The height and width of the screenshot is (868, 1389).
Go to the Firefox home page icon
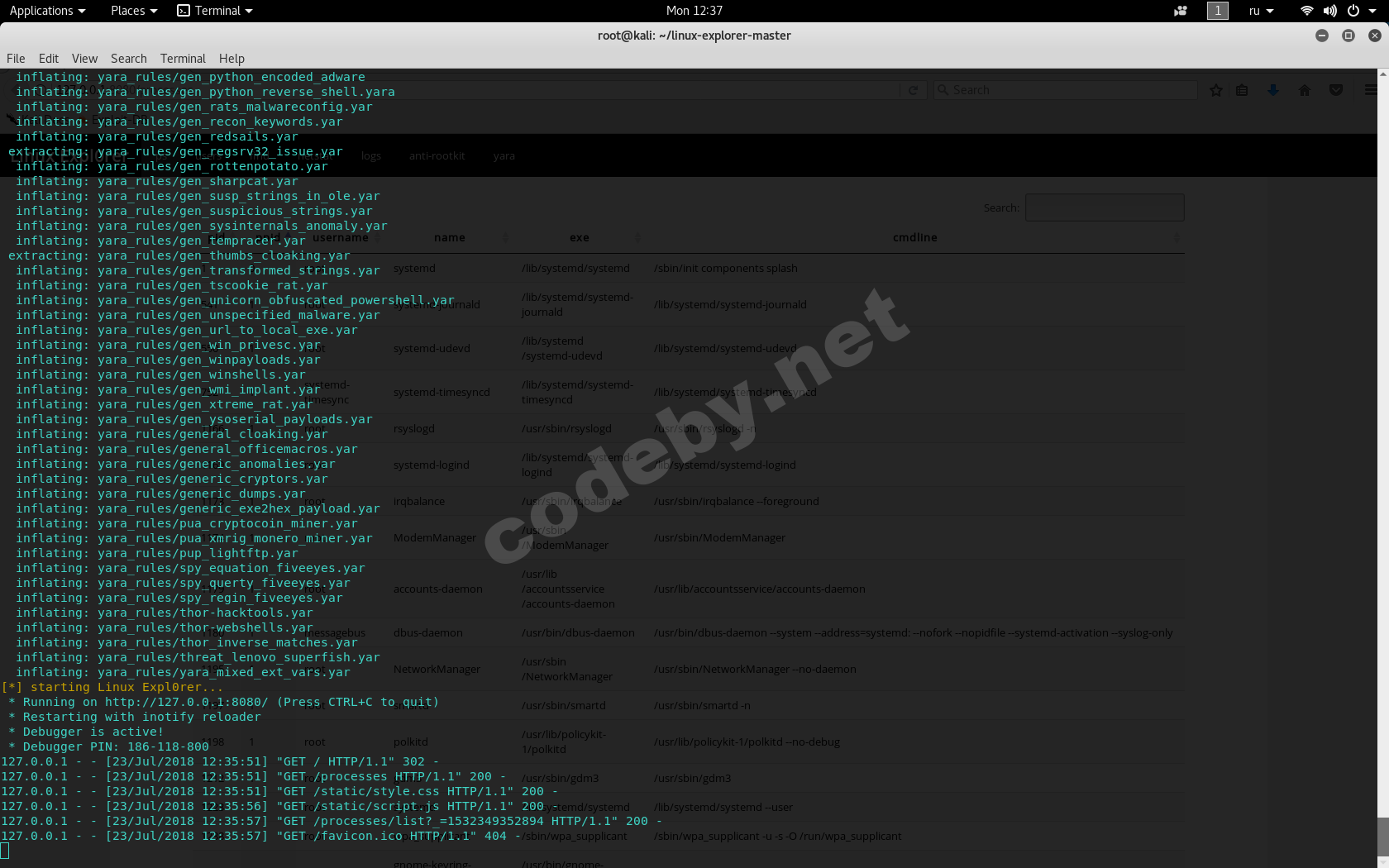[1305, 90]
